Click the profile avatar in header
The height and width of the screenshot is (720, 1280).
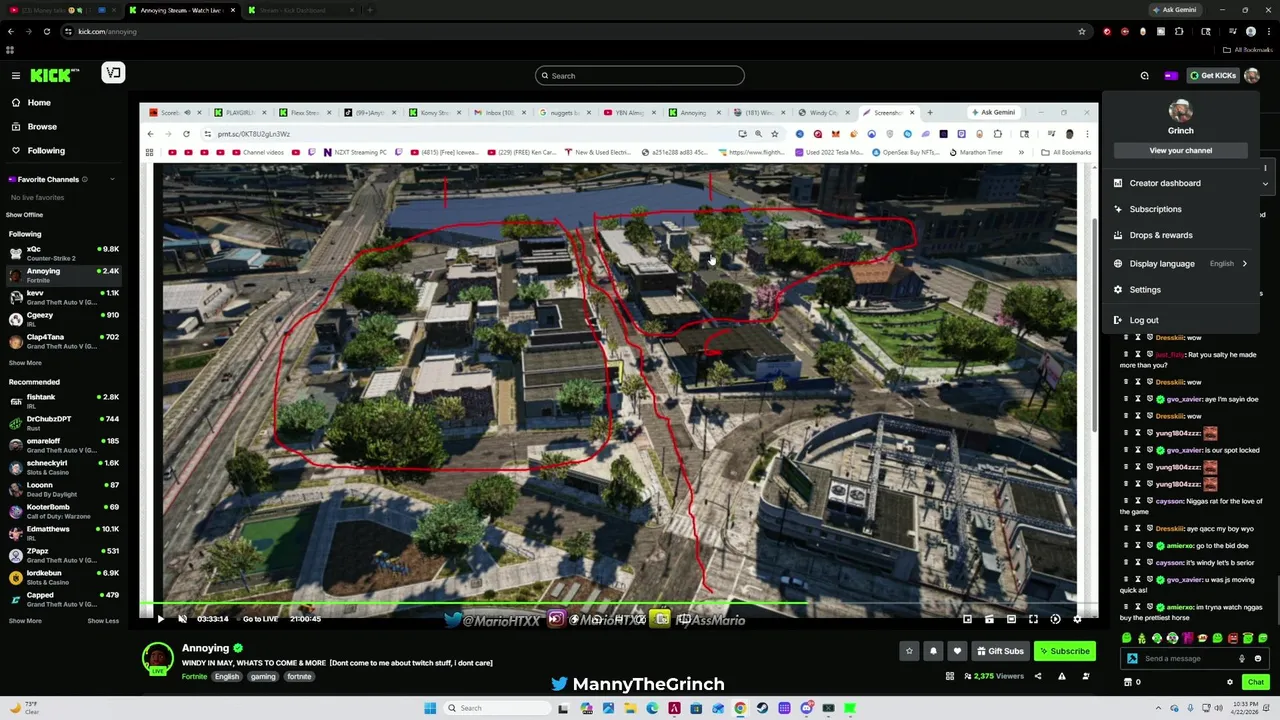tap(1252, 76)
